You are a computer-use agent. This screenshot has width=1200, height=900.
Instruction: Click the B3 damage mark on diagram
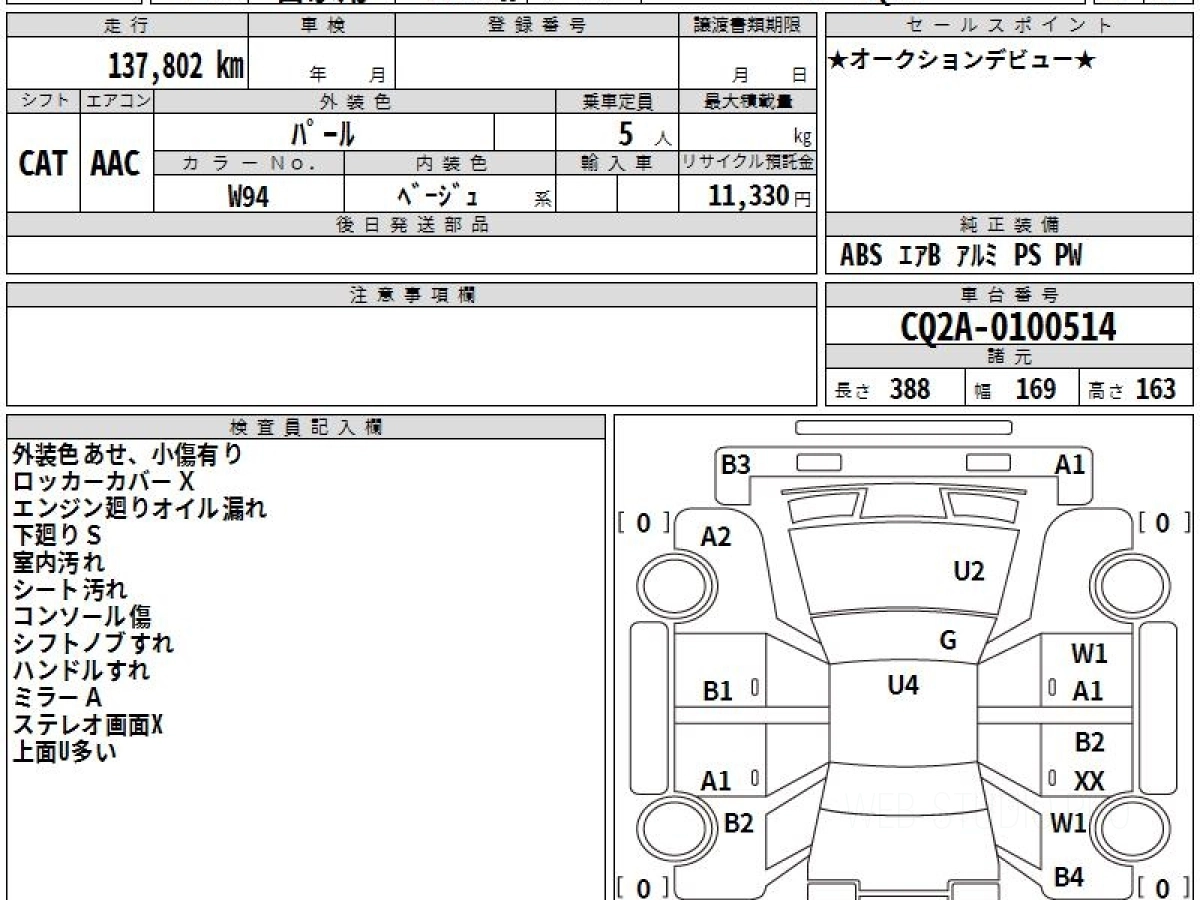pos(736,464)
